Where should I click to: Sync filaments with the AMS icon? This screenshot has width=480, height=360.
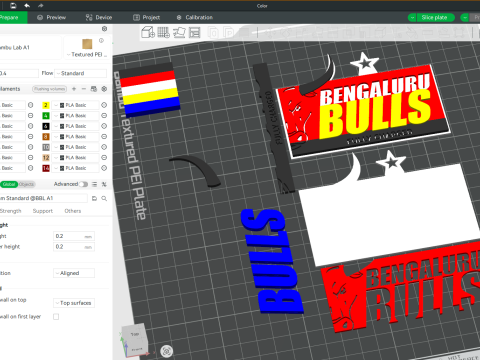pyautogui.click(x=94, y=89)
